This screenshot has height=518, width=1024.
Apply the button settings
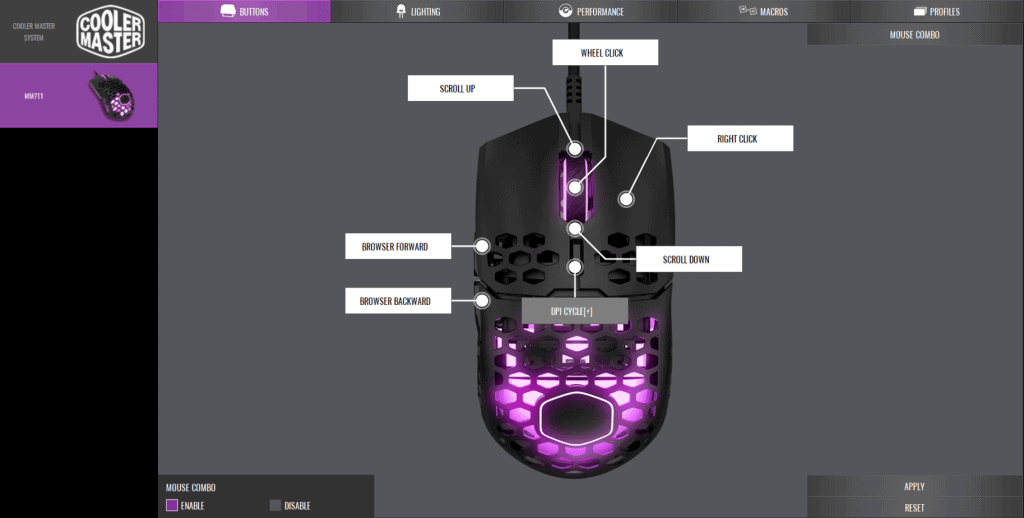point(914,486)
